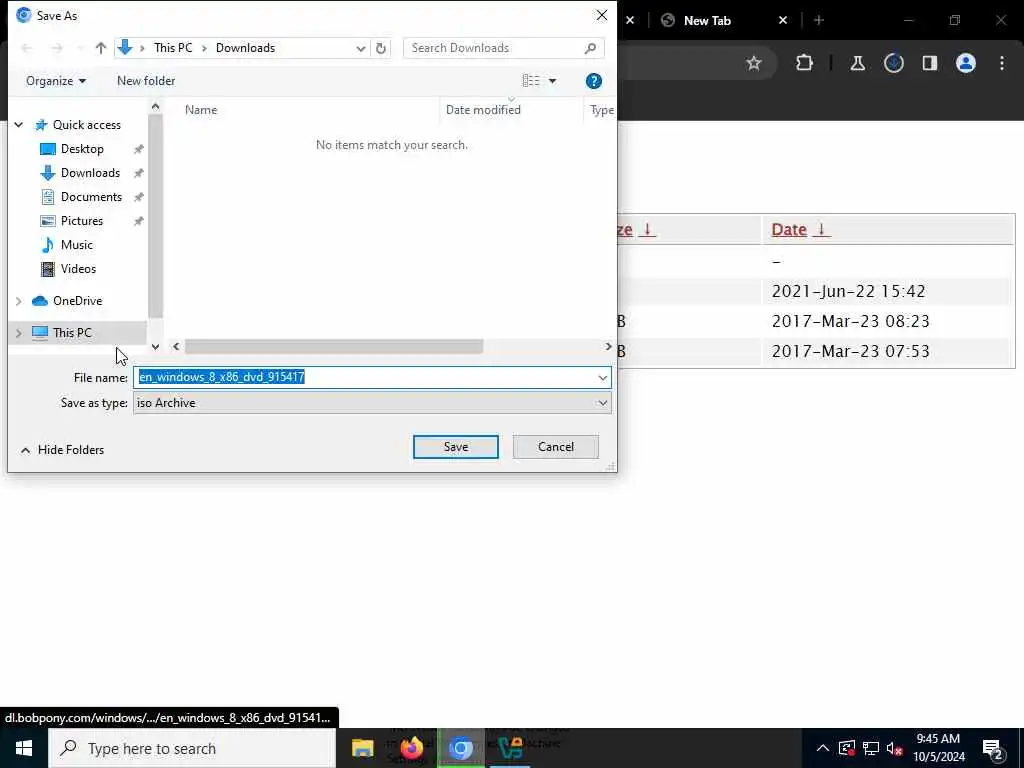
Task: Open Chrome three-dot menu
Action: click(x=1002, y=63)
